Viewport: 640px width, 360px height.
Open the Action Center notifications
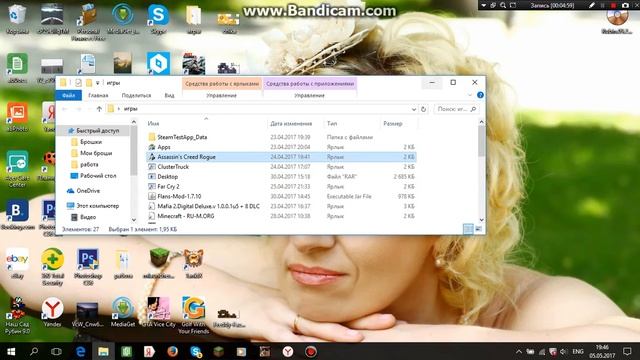(627, 351)
